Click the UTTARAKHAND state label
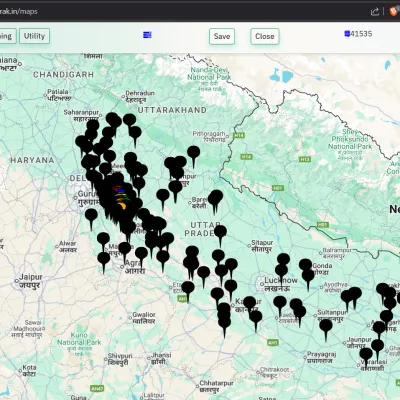The image size is (400, 400). 172,110
